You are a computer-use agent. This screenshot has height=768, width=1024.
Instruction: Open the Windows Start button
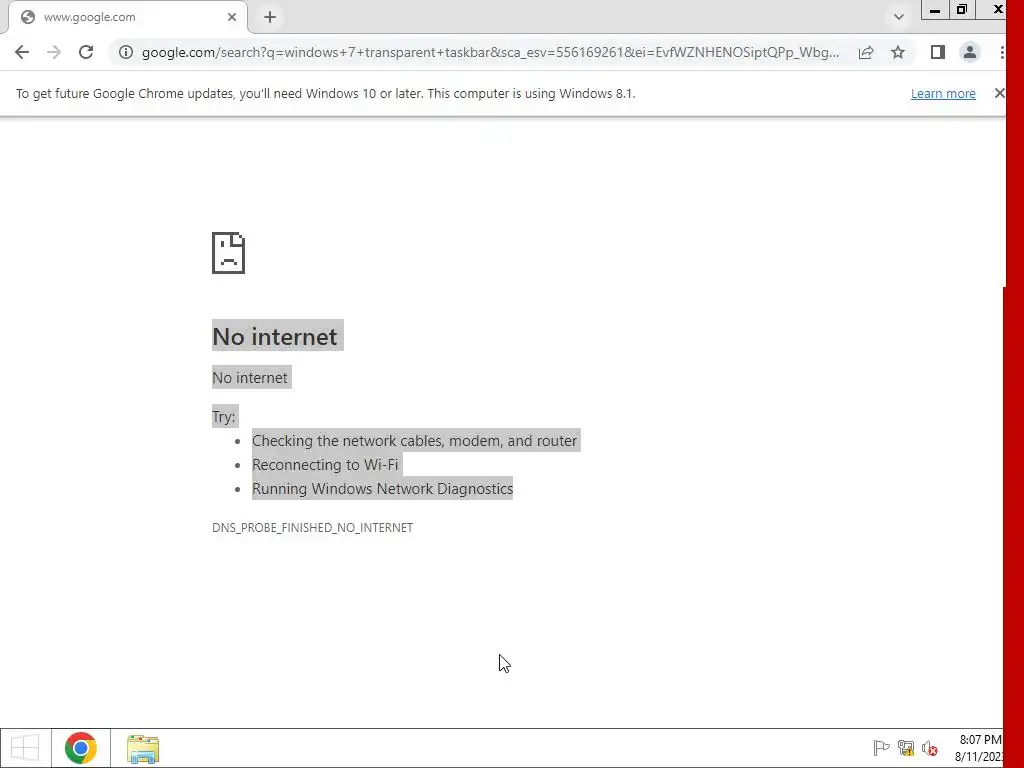[x=25, y=748]
